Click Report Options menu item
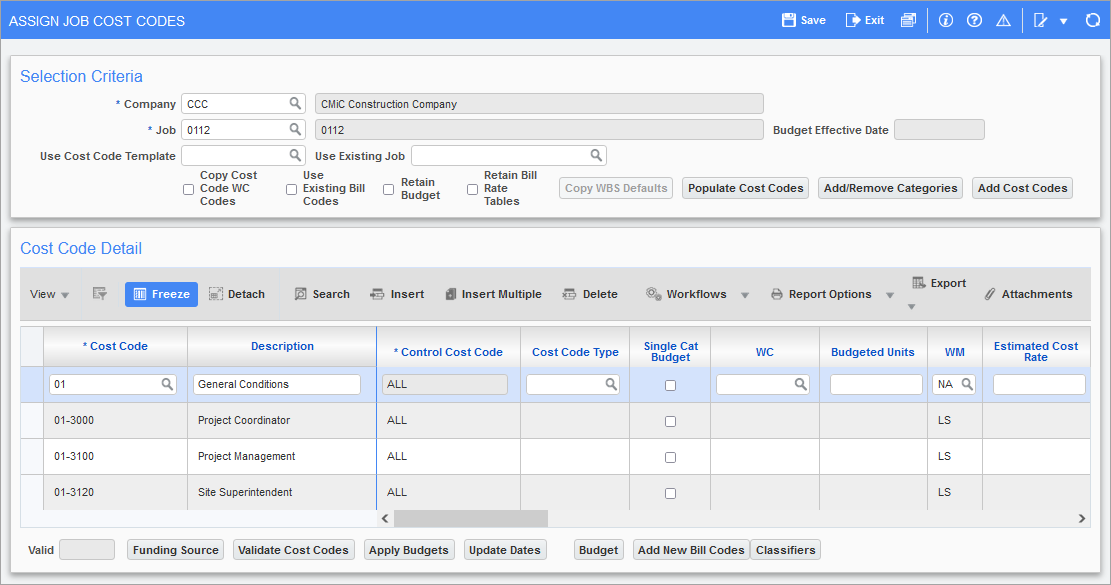The image size is (1111, 585). (821, 294)
